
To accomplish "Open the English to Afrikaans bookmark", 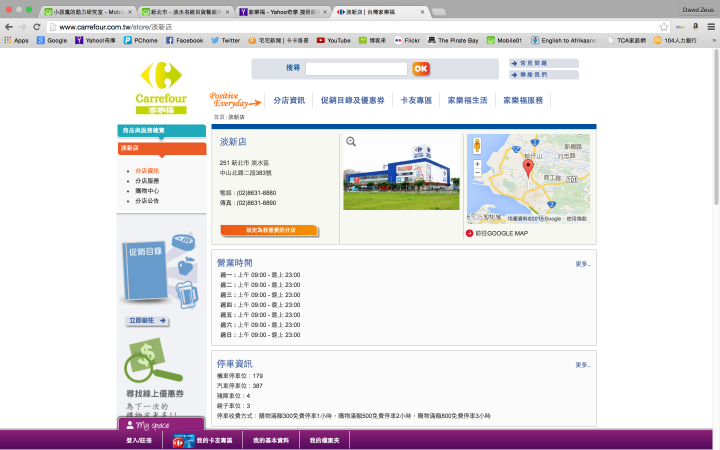I will click(564, 40).
